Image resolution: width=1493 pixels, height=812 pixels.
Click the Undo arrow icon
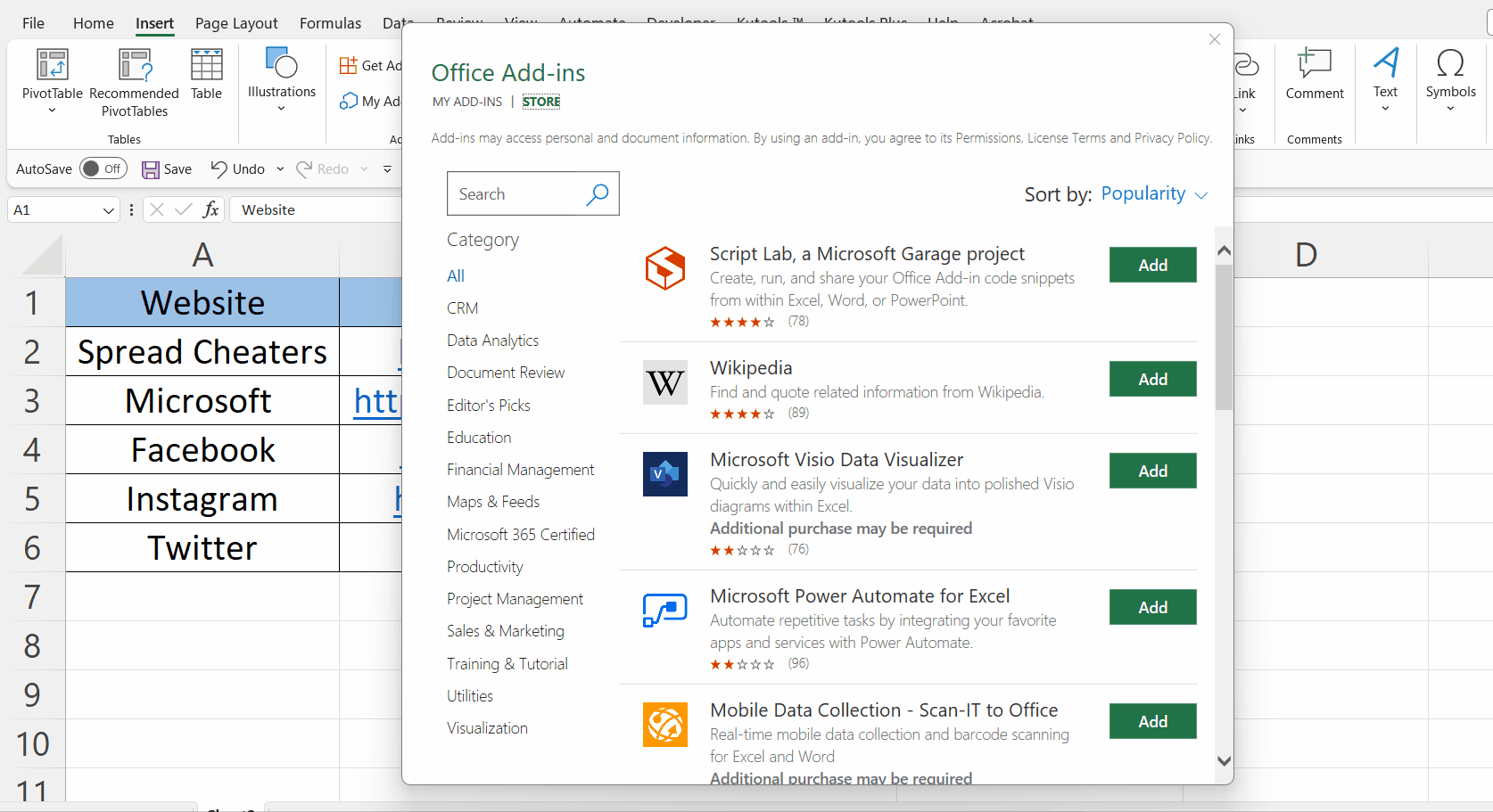219,168
